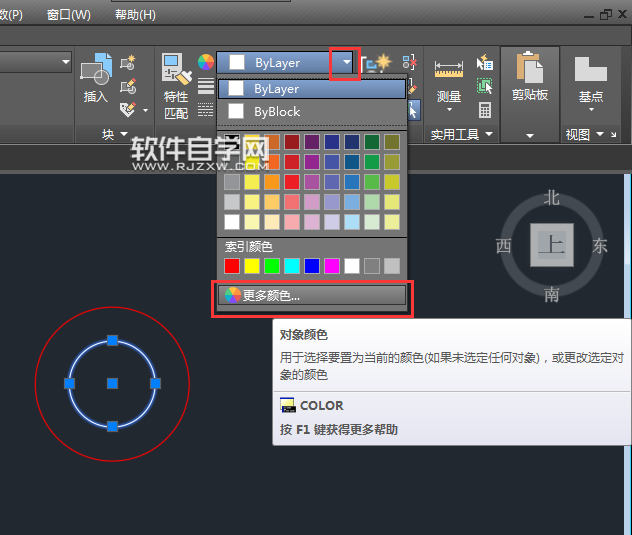Click South on the ViewCube compass
The width and height of the screenshot is (632, 535).
pos(551,295)
